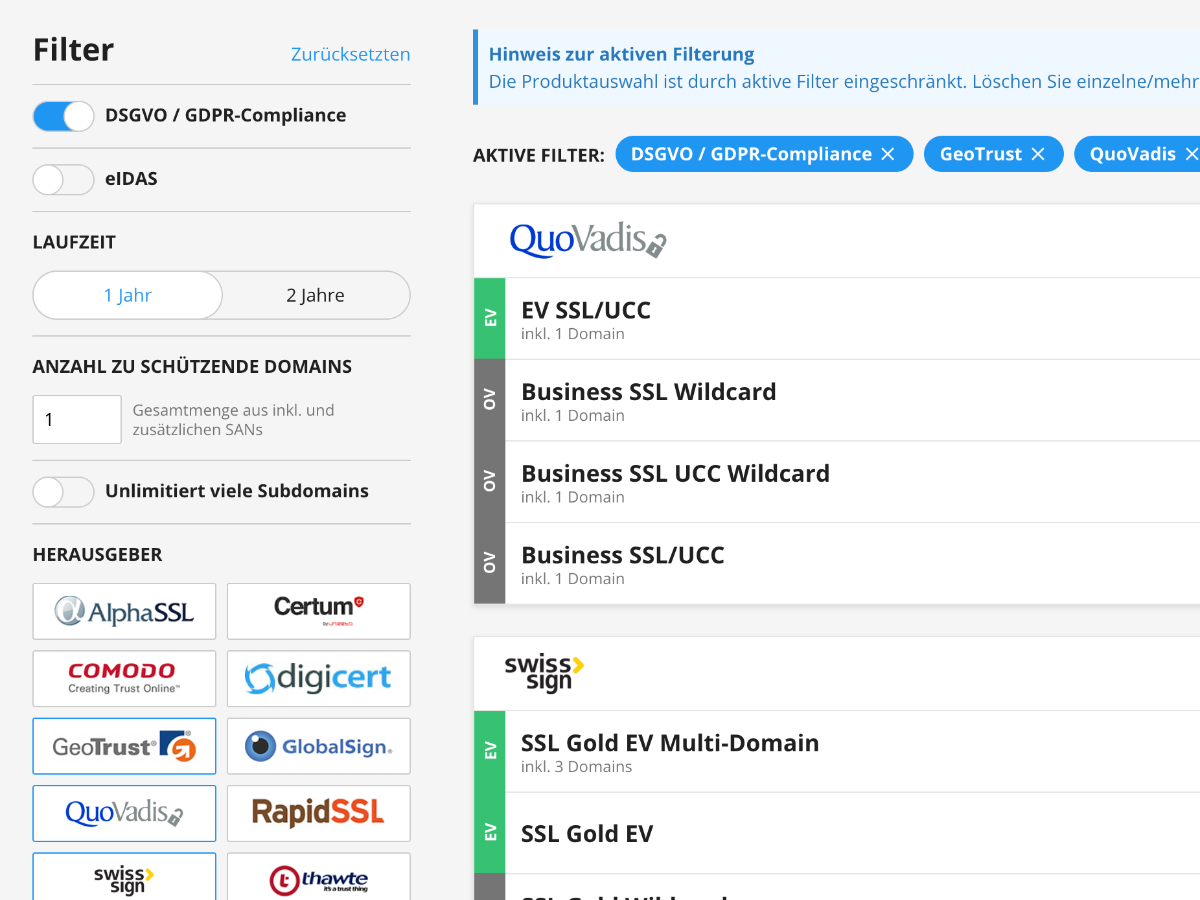The height and width of the screenshot is (900, 1200).
Task: Disable the DSGVO / GDPR-Compliance toggle
Action: pos(63,116)
